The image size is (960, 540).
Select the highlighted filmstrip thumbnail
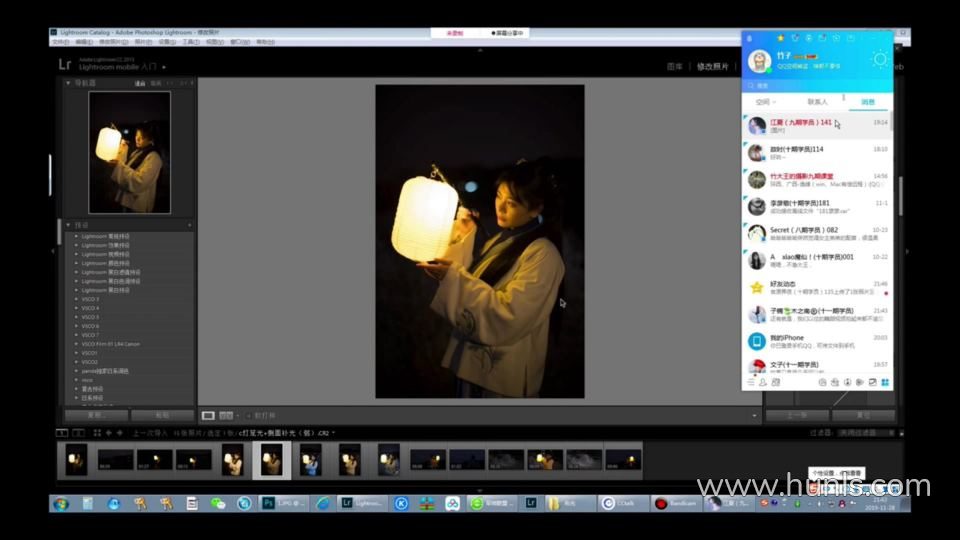point(271,460)
